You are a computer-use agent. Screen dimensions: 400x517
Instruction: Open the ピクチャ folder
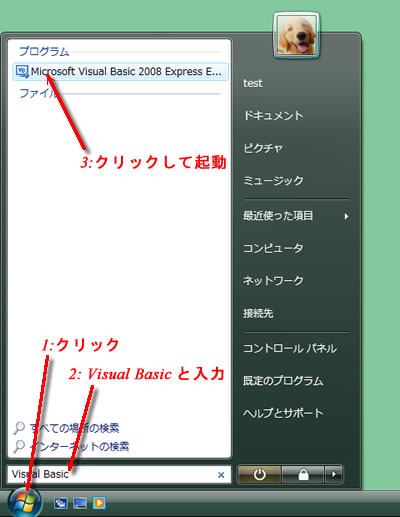[x=263, y=148]
